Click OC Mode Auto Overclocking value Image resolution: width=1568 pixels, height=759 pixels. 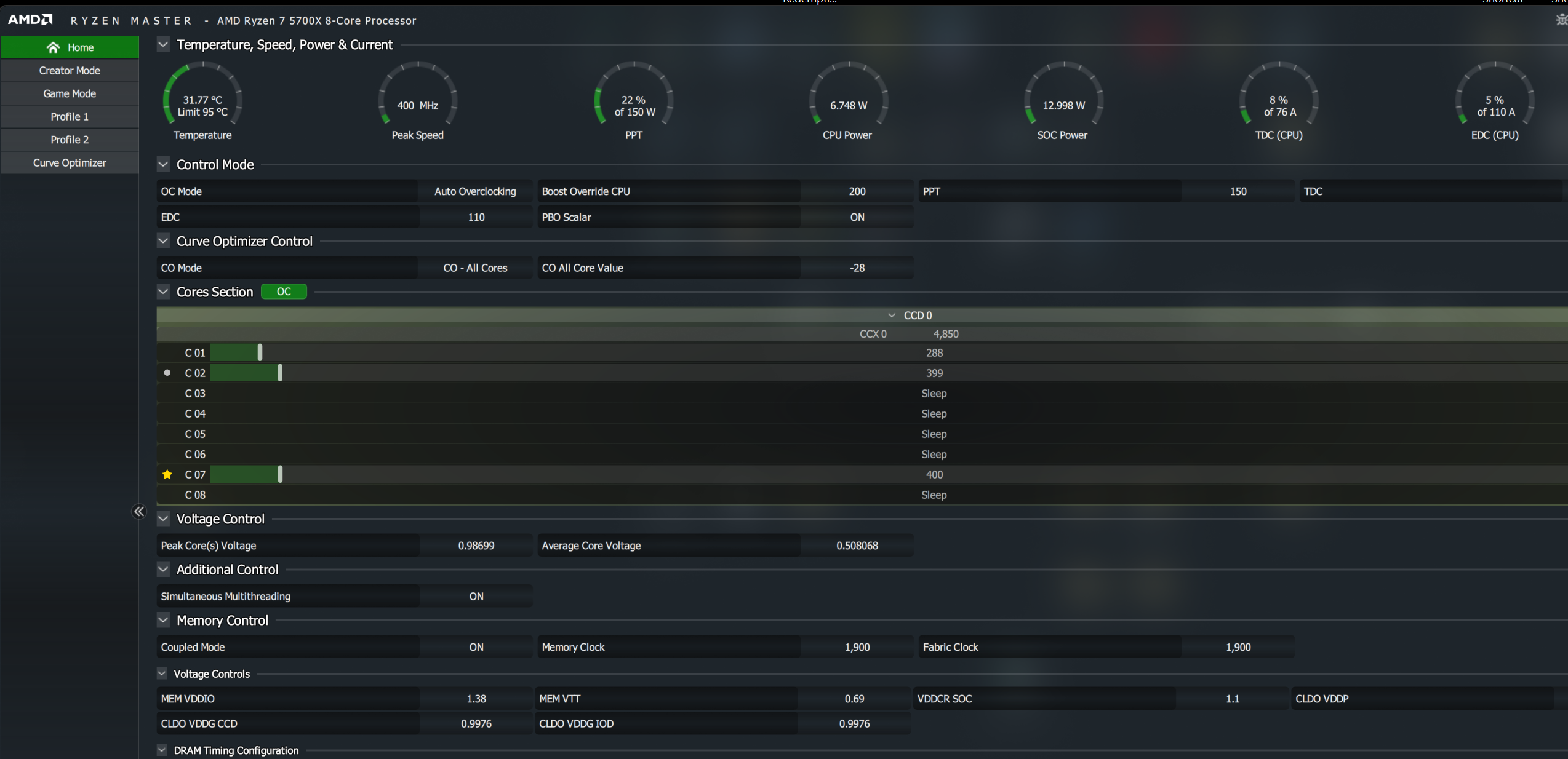point(475,191)
